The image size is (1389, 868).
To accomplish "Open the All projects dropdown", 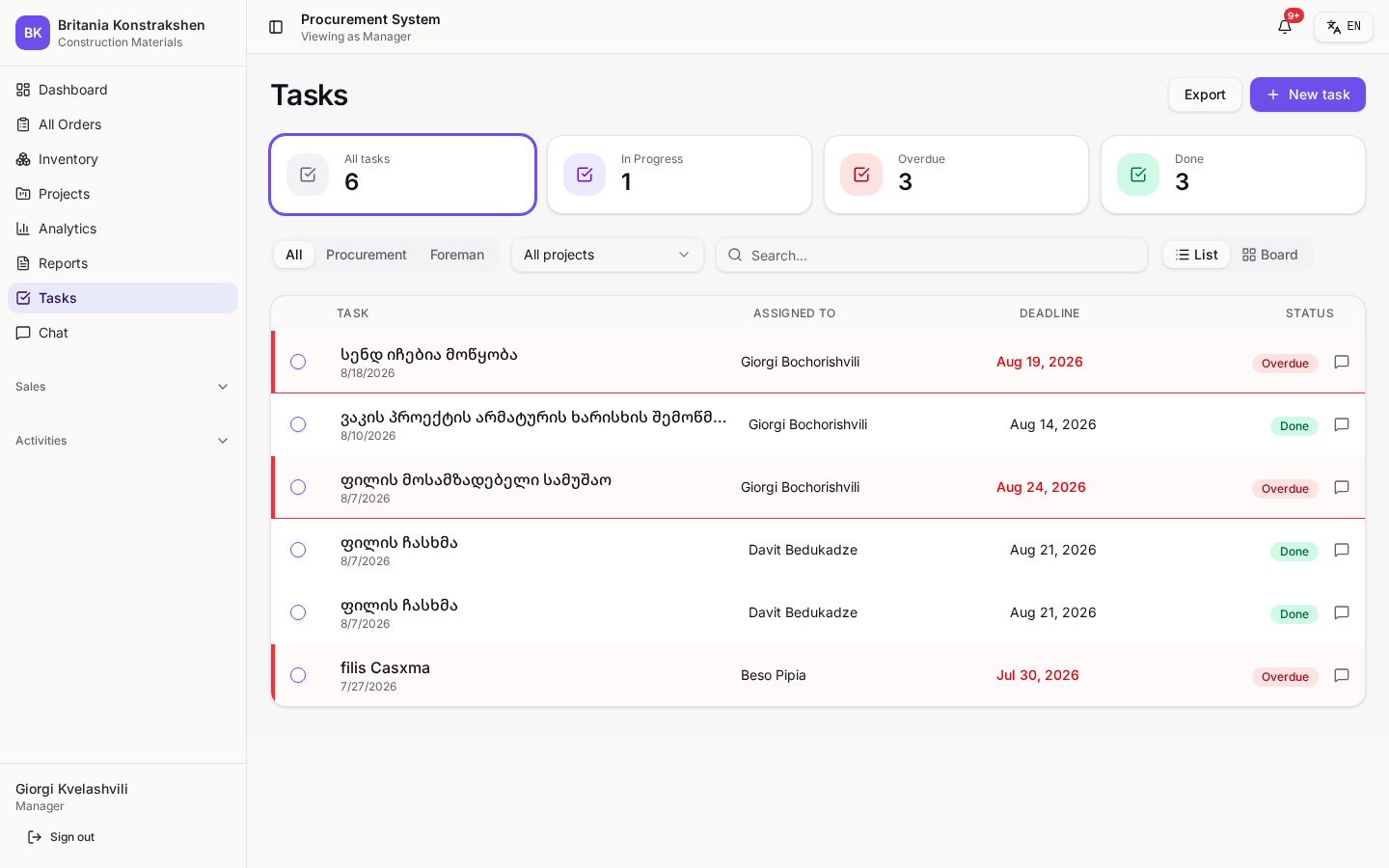I will 608,255.
